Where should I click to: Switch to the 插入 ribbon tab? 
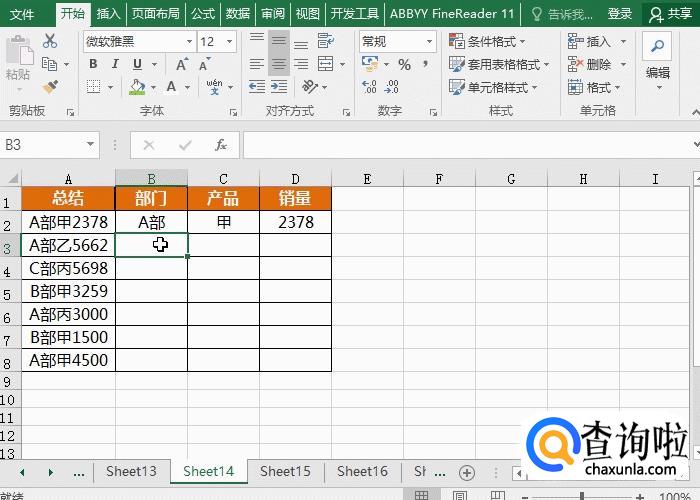tap(108, 14)
